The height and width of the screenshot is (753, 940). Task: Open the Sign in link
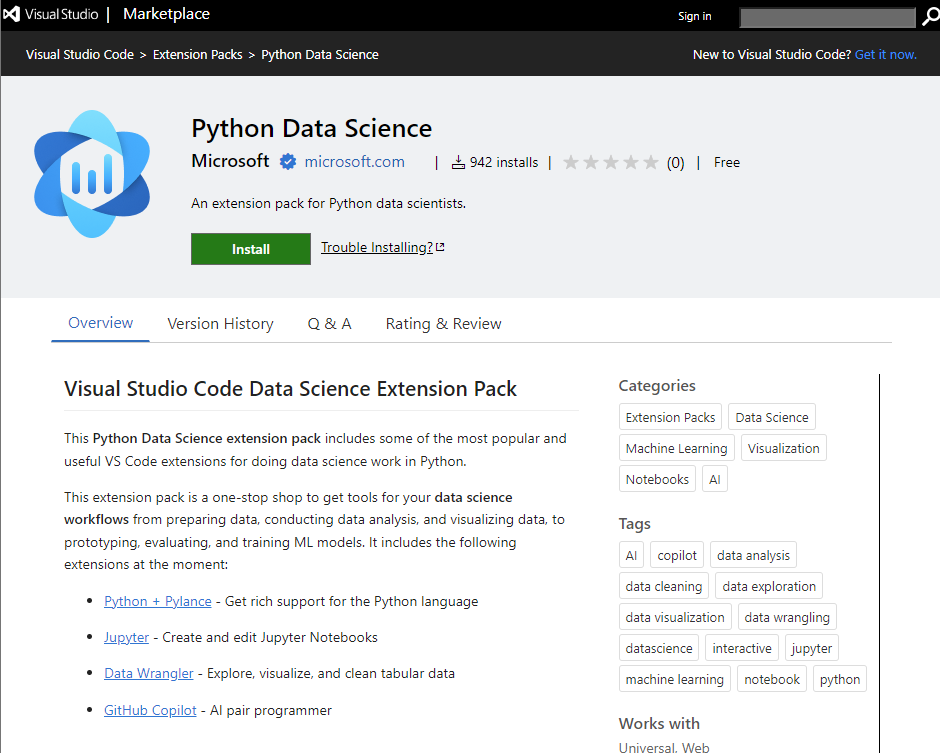pos(694,17)
